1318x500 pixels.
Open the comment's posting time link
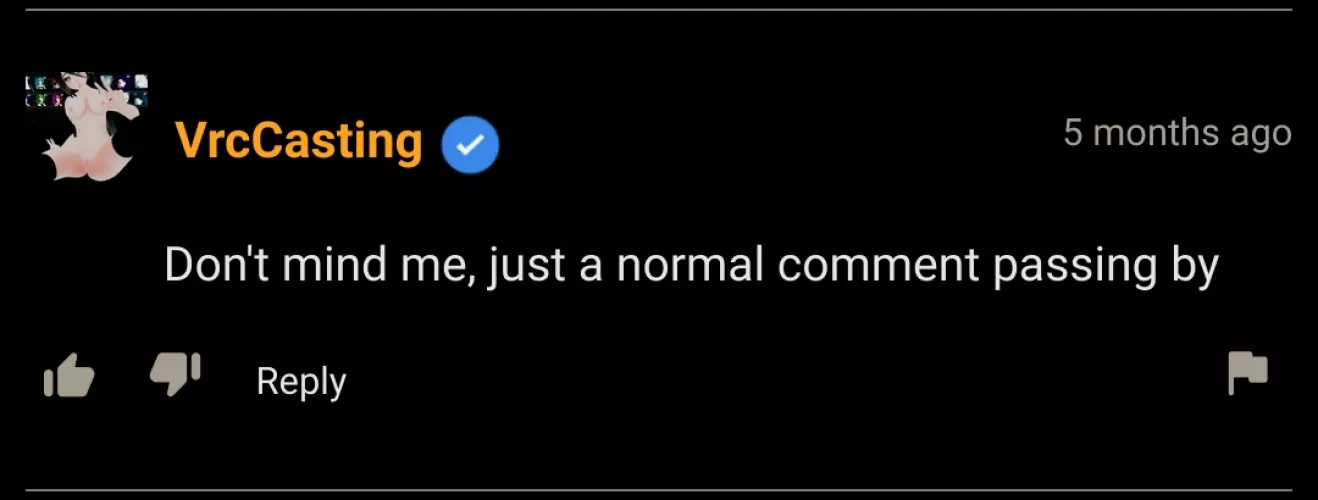(x=1177, y=133)
